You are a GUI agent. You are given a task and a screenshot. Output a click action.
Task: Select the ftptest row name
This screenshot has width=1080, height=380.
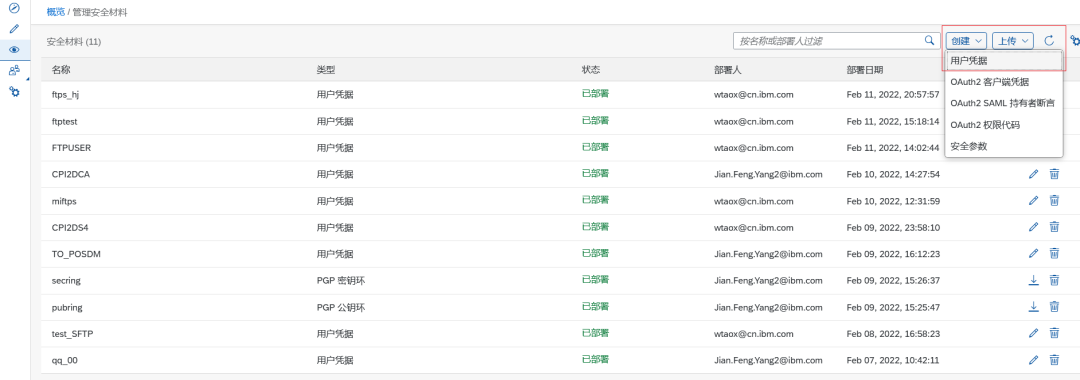[66, 121]
